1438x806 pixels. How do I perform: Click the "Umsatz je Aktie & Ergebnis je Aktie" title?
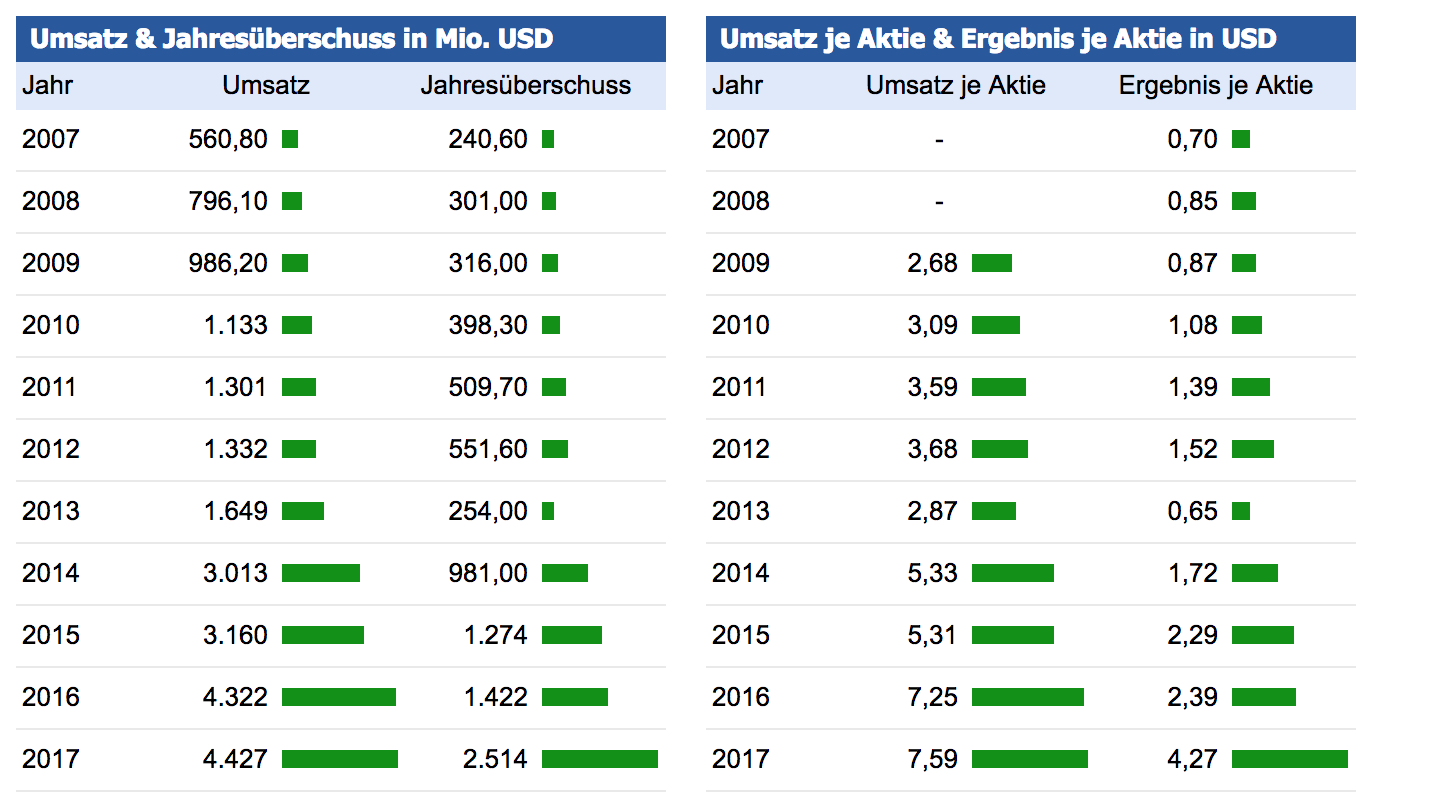[998, 39]
